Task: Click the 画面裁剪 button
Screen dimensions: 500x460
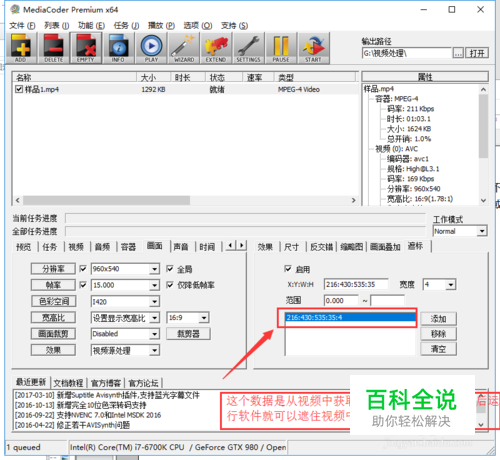Action: click(53, 334)
